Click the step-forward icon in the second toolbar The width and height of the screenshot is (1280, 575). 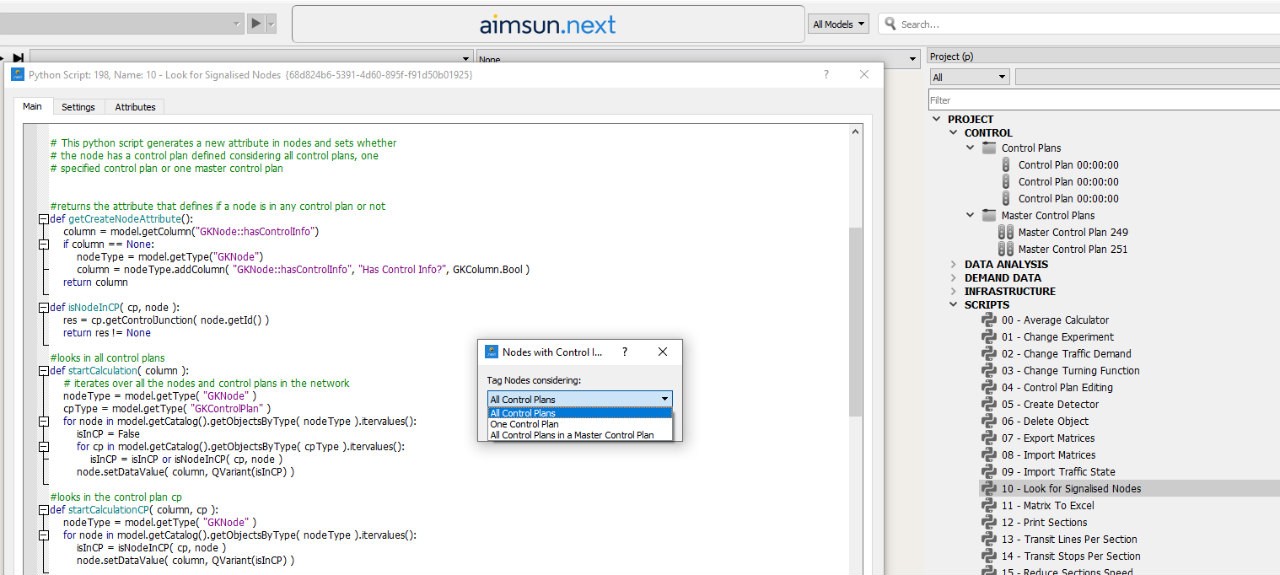coord(18,59)
